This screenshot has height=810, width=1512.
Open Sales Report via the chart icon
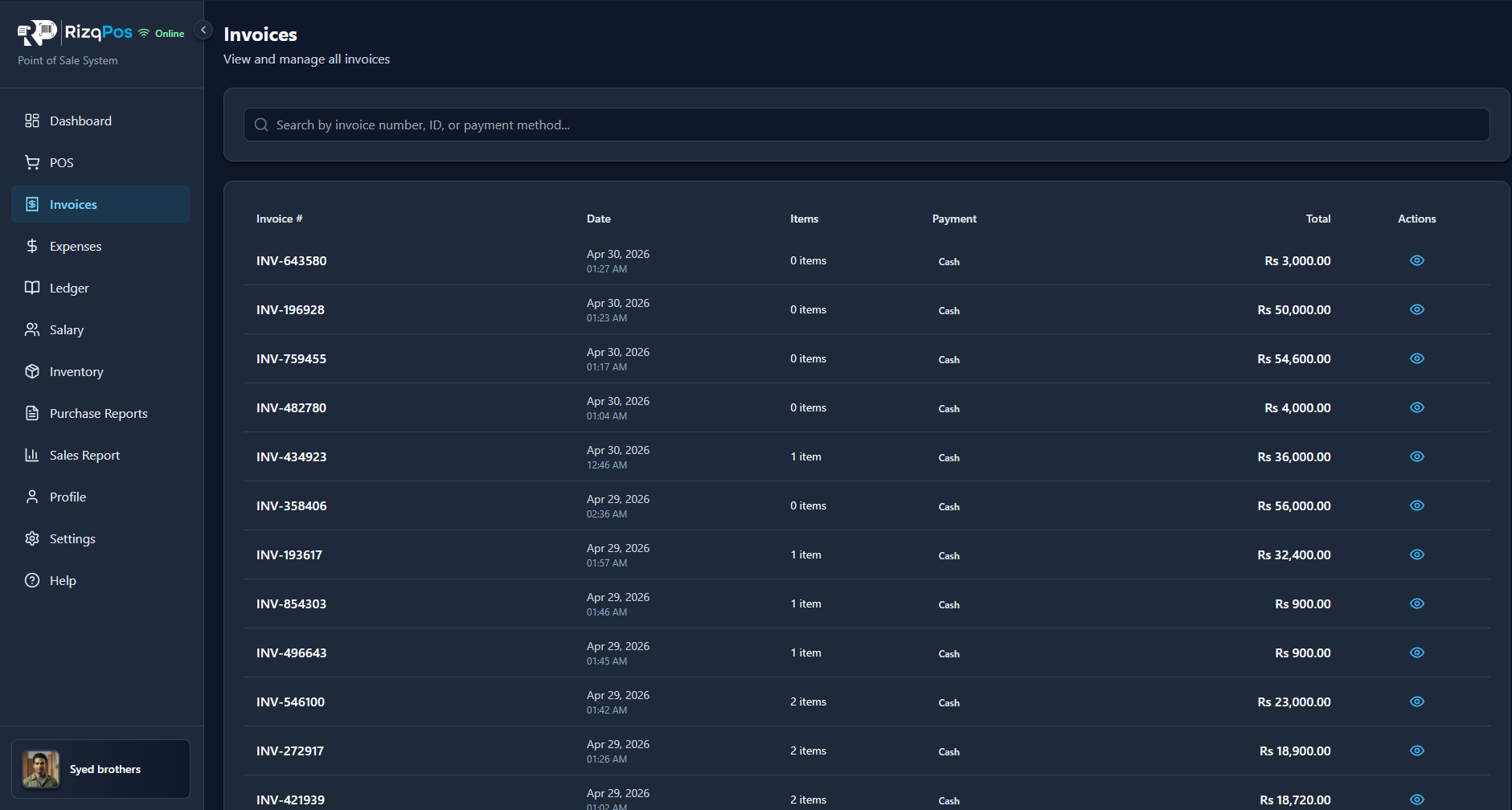(x=32, y=455)
